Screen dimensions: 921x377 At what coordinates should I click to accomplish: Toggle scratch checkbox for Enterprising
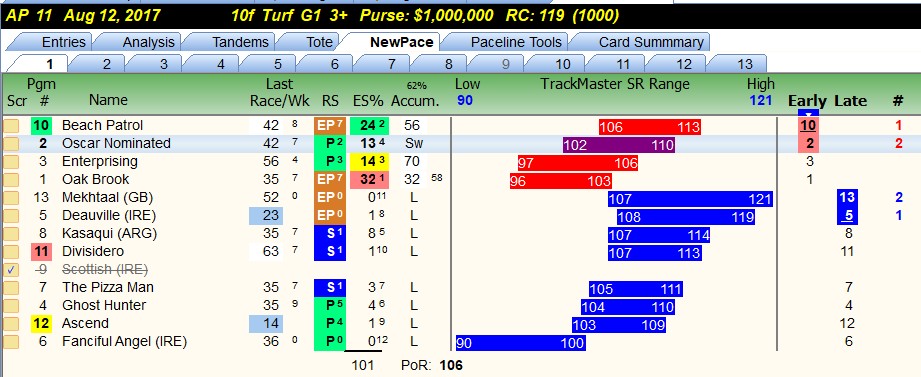(x=12, y=161)
